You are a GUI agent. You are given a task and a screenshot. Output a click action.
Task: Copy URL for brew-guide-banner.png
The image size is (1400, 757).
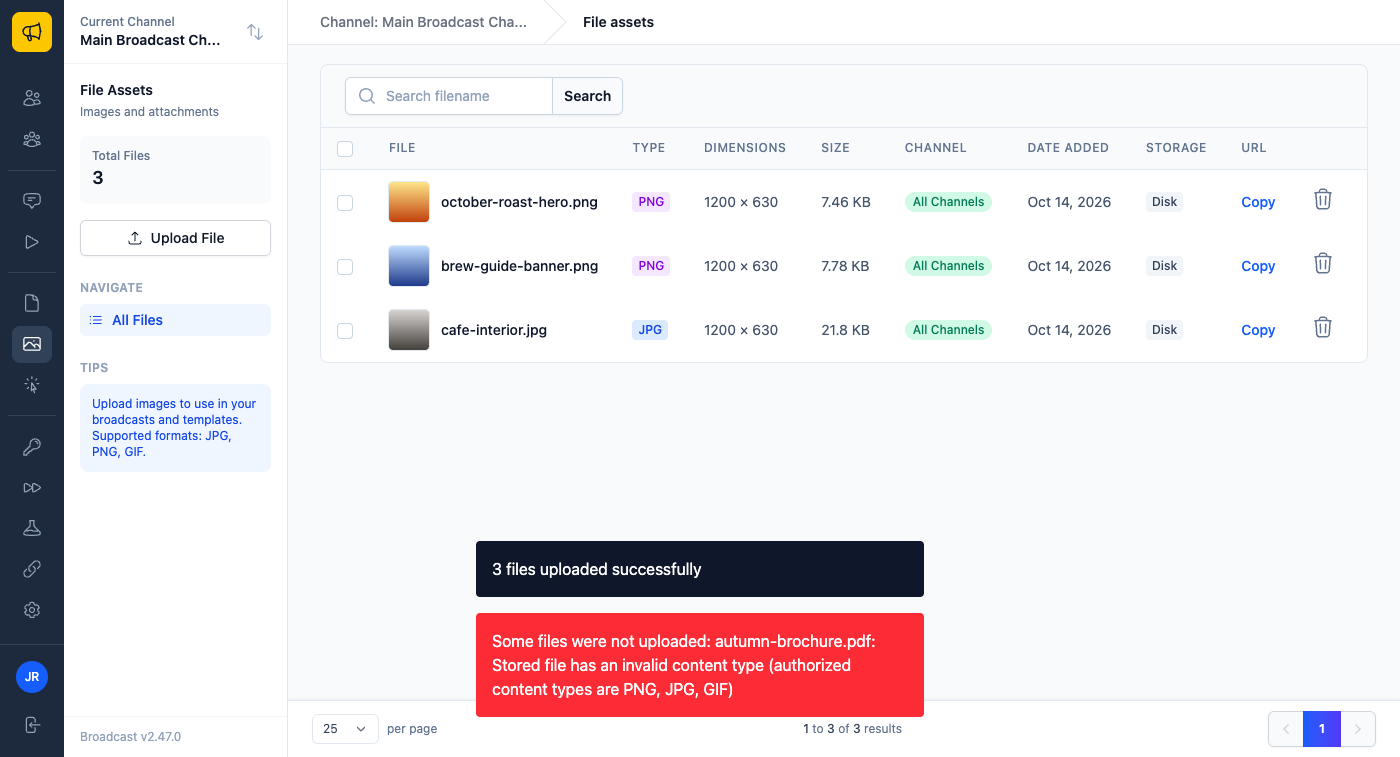pyautogui.click(x=1257, y=266)
